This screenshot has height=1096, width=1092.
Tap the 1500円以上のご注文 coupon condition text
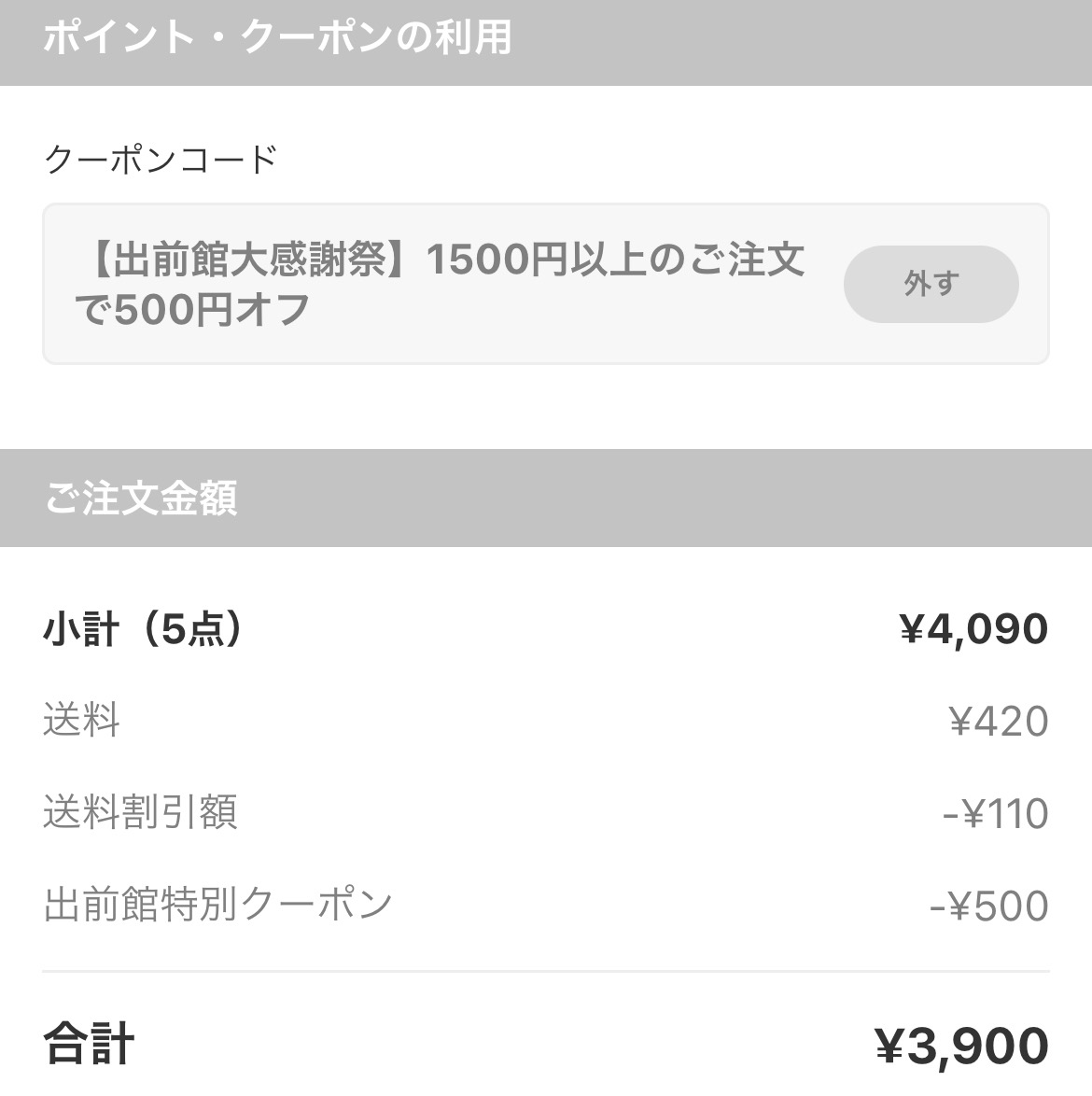(615, 259)
